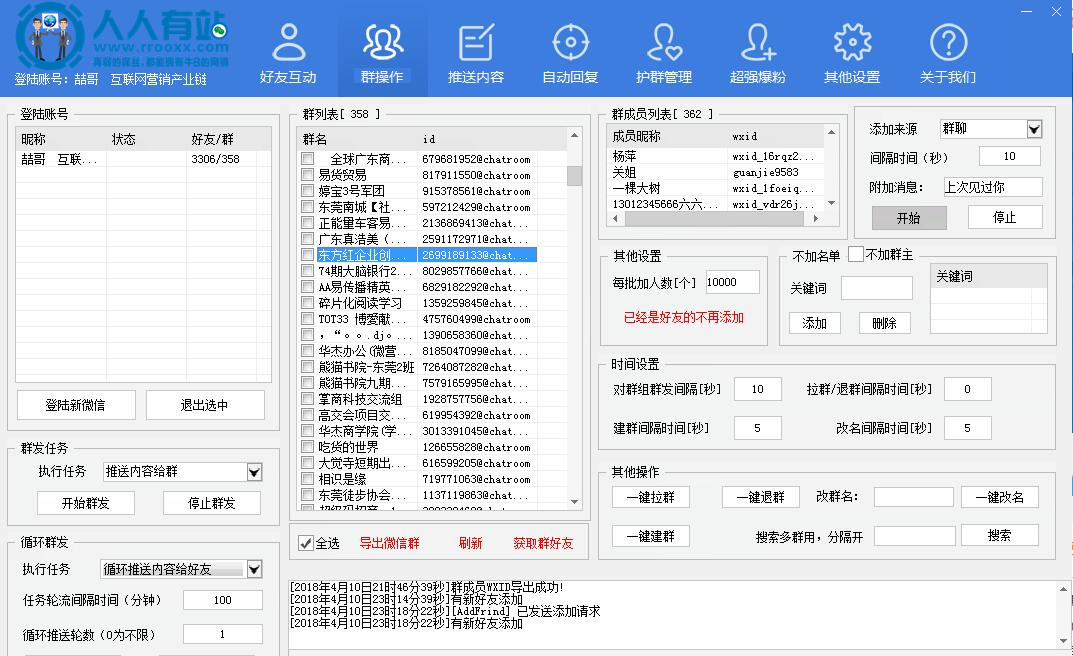Open the 关于我们 about panel
1073x656 pixels.
click(x=946, y=52)
